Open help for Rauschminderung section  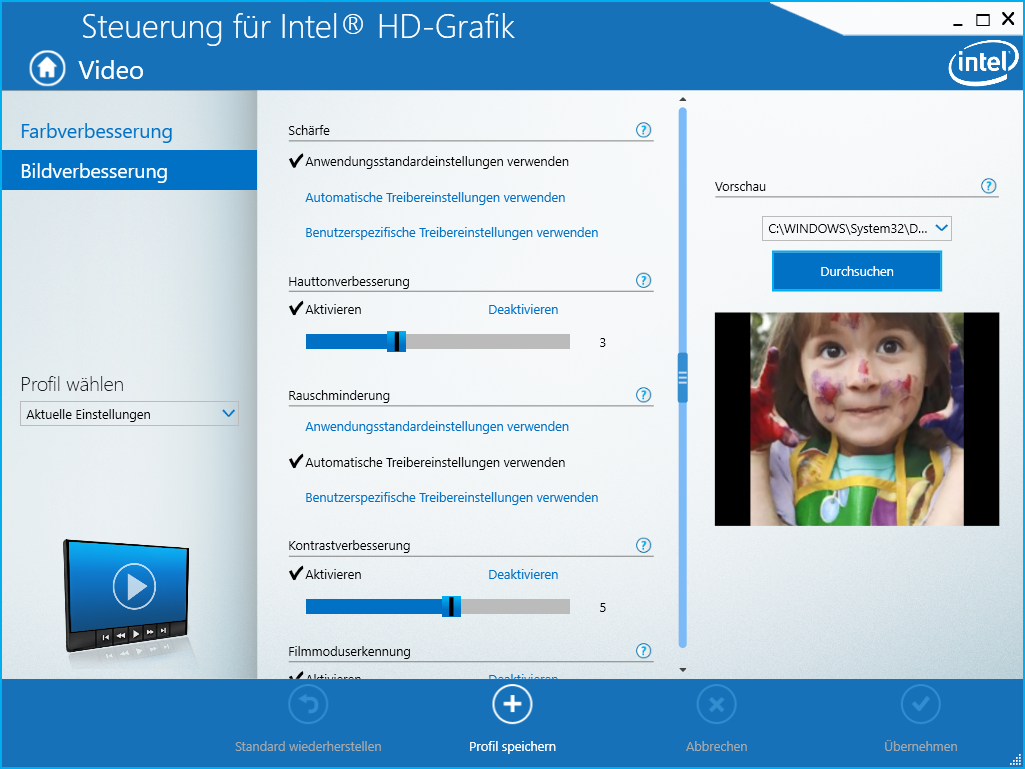(x=643, y=395)
